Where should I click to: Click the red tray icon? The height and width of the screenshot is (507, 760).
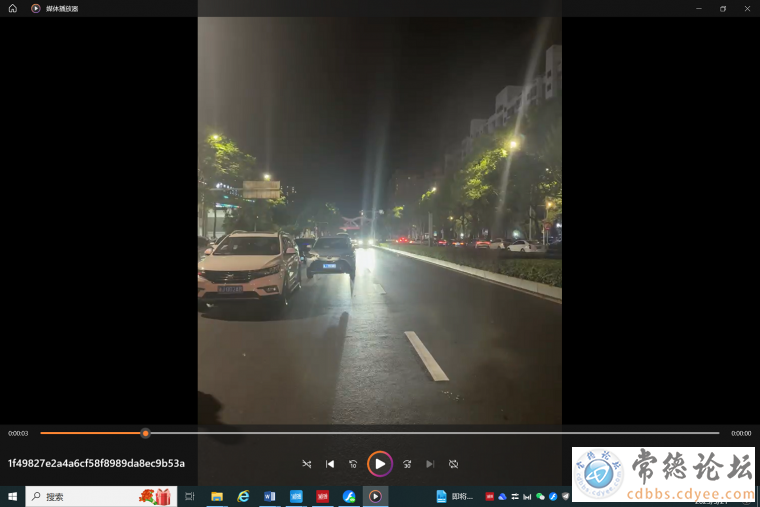[490, 496]
